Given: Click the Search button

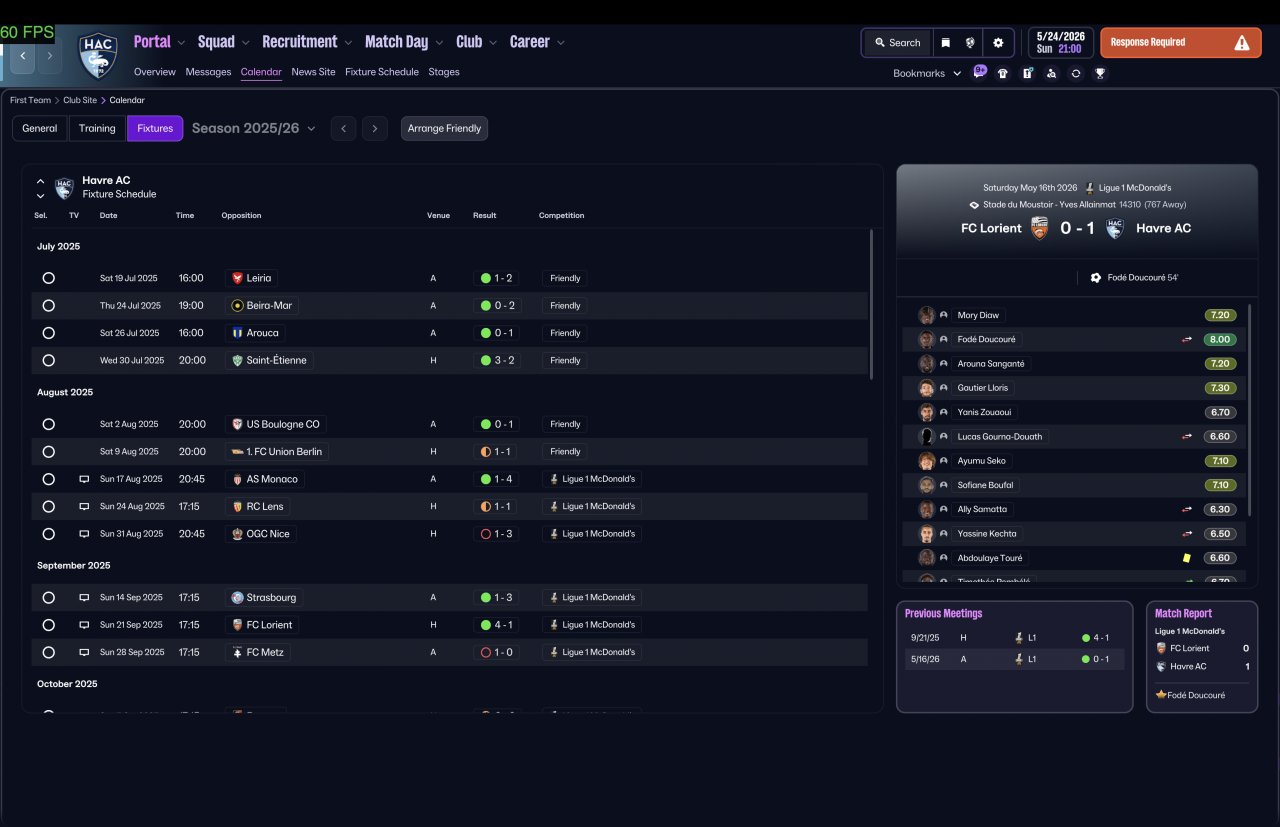Looking at the screenshot, I should coord(897,43).
